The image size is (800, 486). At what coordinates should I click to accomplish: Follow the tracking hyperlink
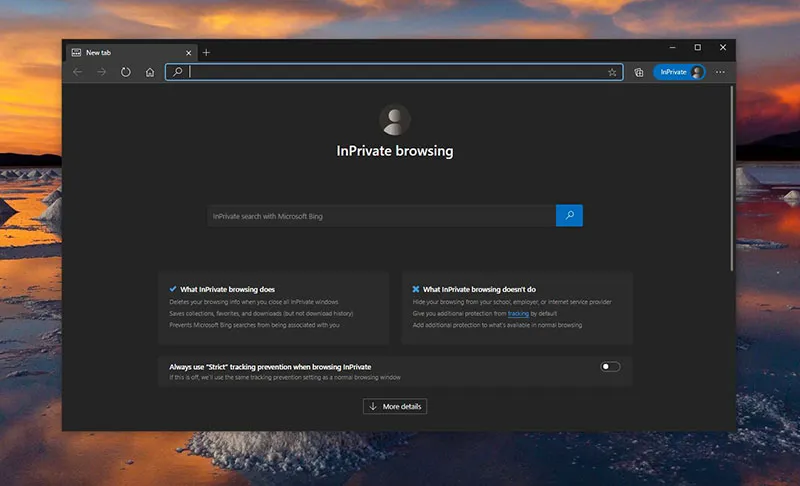point(518,313)
